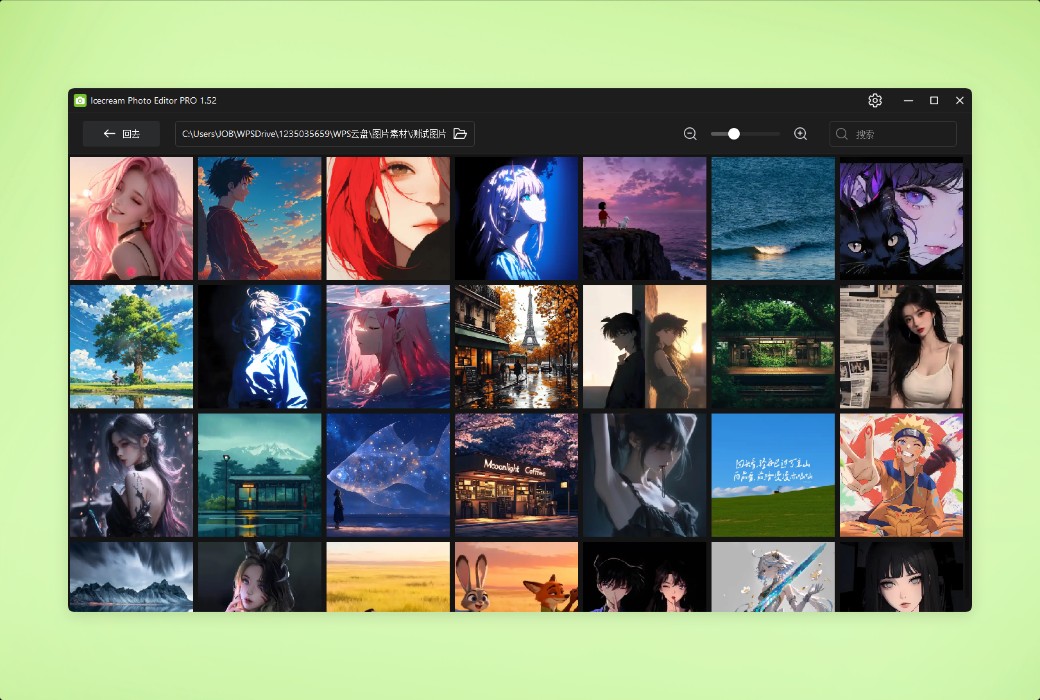1040x700 pixels.
Task: Open the Eiffel Tower street photo
Action: click(x=516, y=346)
